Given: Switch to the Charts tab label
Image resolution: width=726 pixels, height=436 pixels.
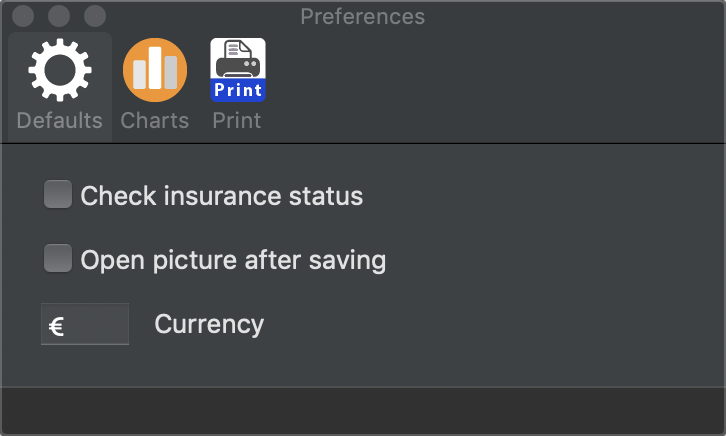Looking at the screenshot, I should pyautogui.click(x=155, y=120).
